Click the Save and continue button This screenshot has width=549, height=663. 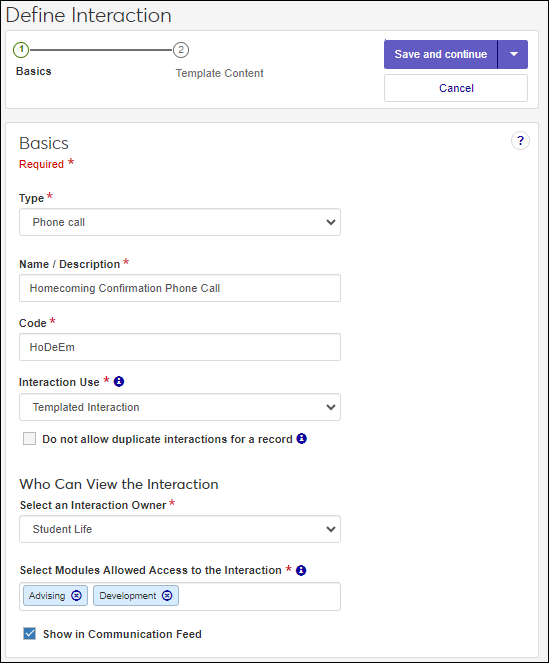(x=441, y=55)
